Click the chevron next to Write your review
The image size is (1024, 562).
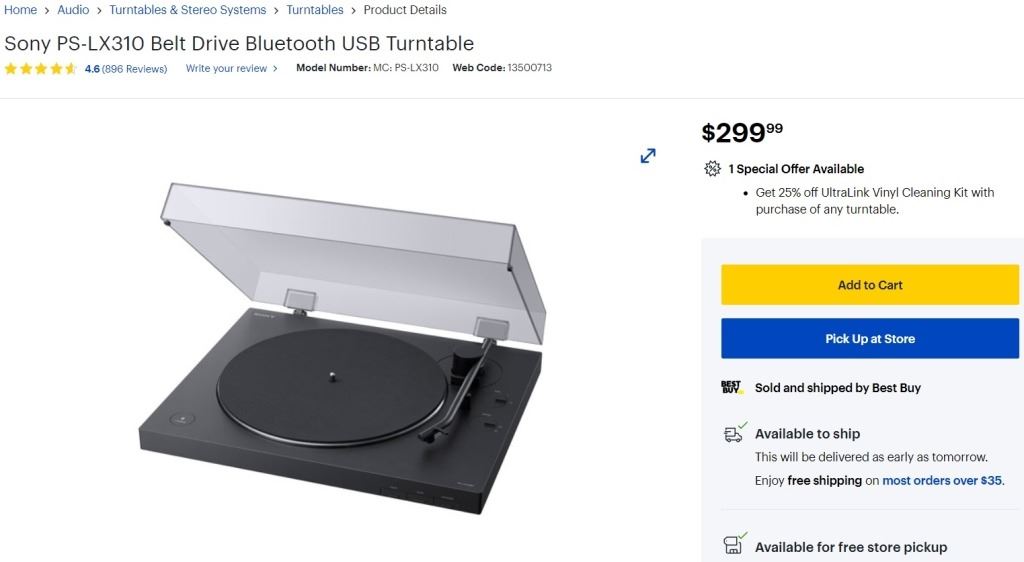(276, 69)
